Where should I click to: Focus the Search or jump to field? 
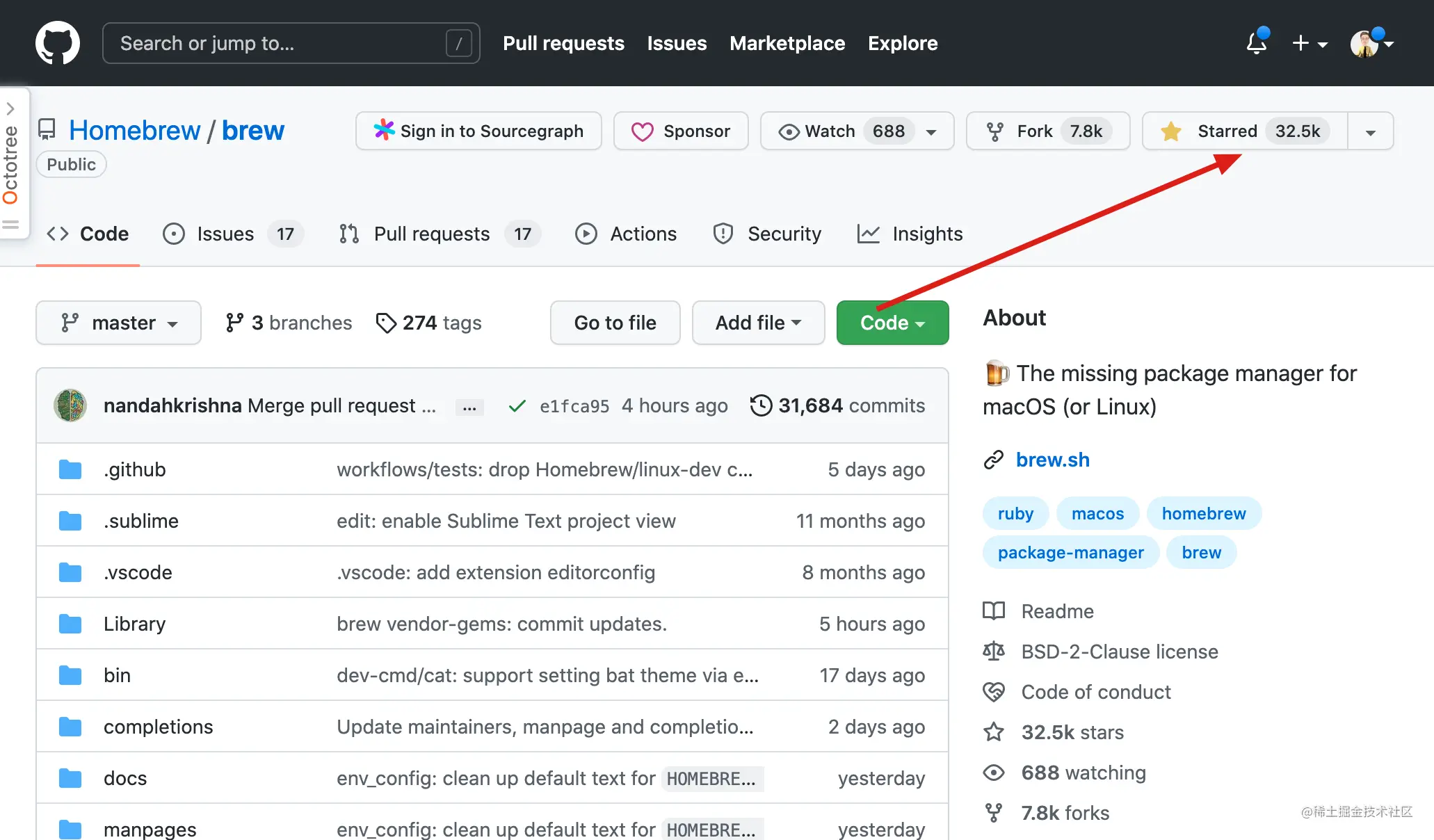(x=291, y=43)
